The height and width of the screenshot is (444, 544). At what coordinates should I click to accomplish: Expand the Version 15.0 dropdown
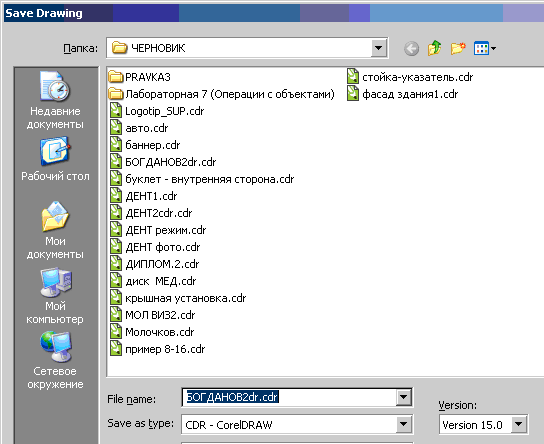pyautogui.click(x=519, y=424)
